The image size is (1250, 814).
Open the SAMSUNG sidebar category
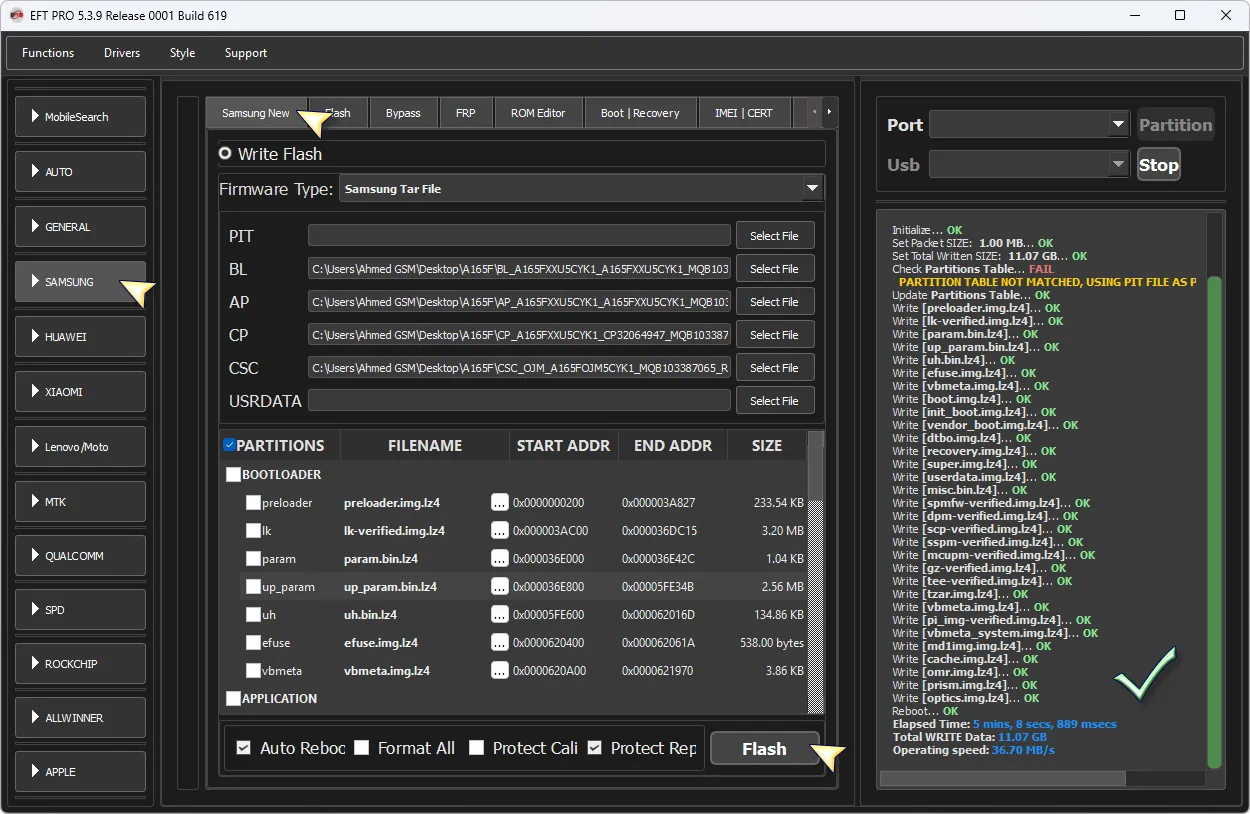coord(81,282)
